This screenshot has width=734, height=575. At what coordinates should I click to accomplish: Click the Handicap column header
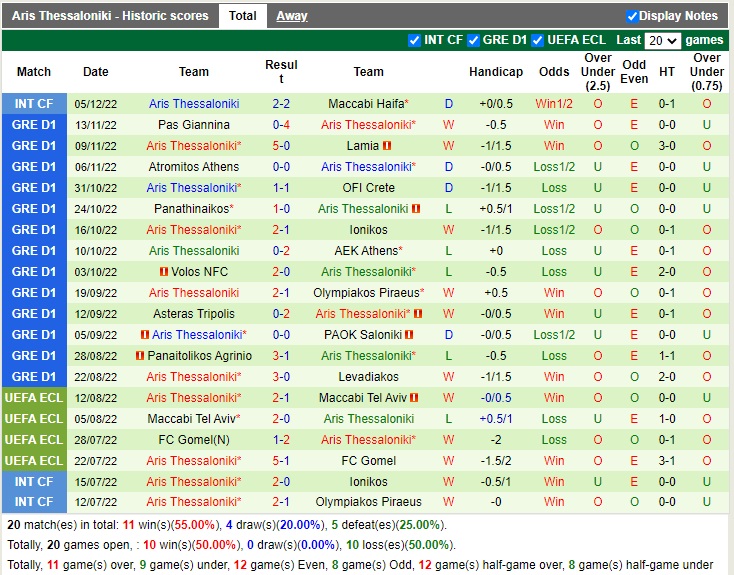tap(496, 72)
